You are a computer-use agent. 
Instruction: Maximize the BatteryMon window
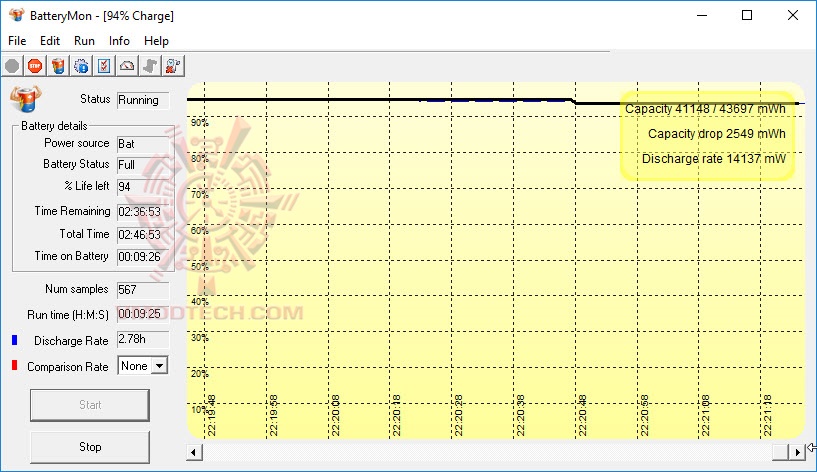tap(747, 15)
